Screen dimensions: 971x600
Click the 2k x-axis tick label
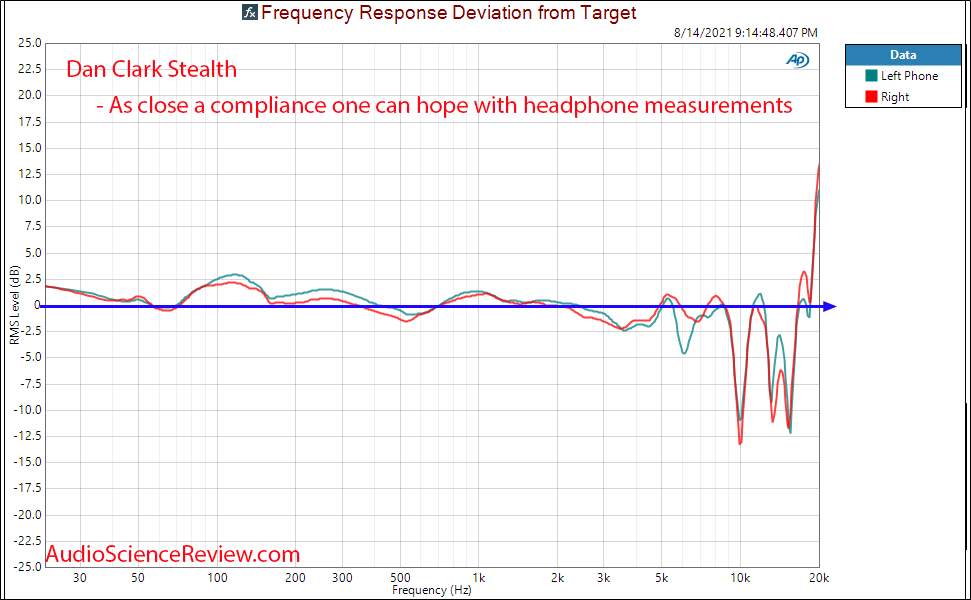click(x=557, y=578)
